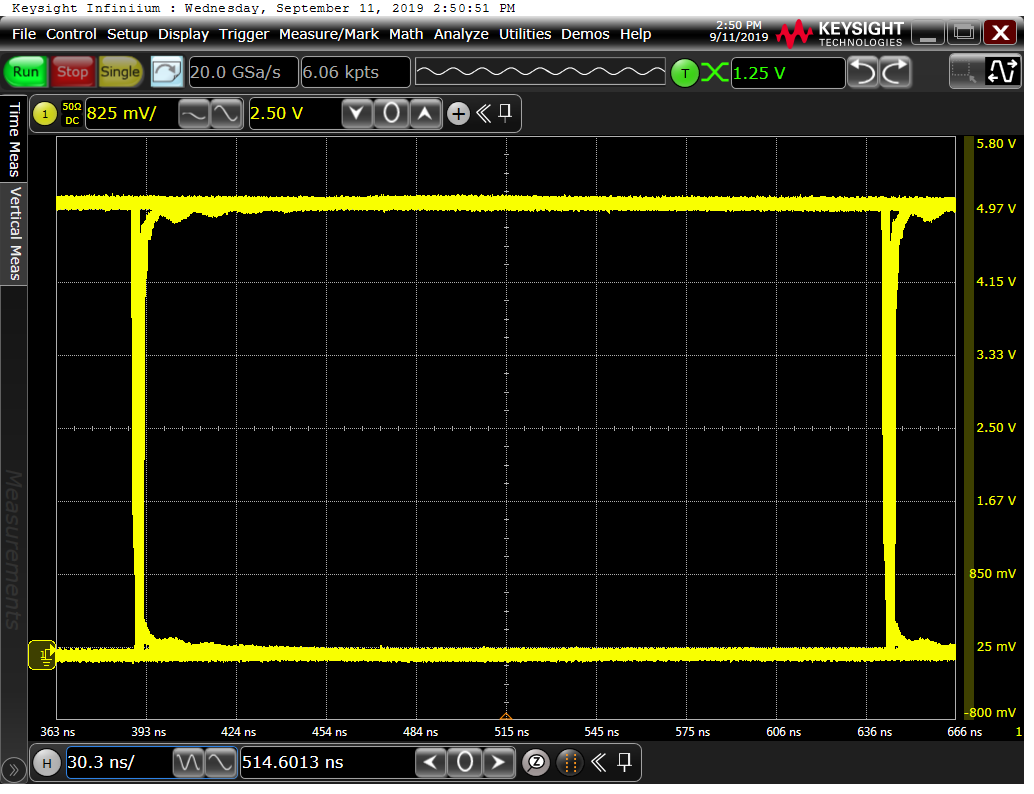Click the 514.6013 ns horizontal position field
1034x794 pixels.
click(x=327, y=763)
